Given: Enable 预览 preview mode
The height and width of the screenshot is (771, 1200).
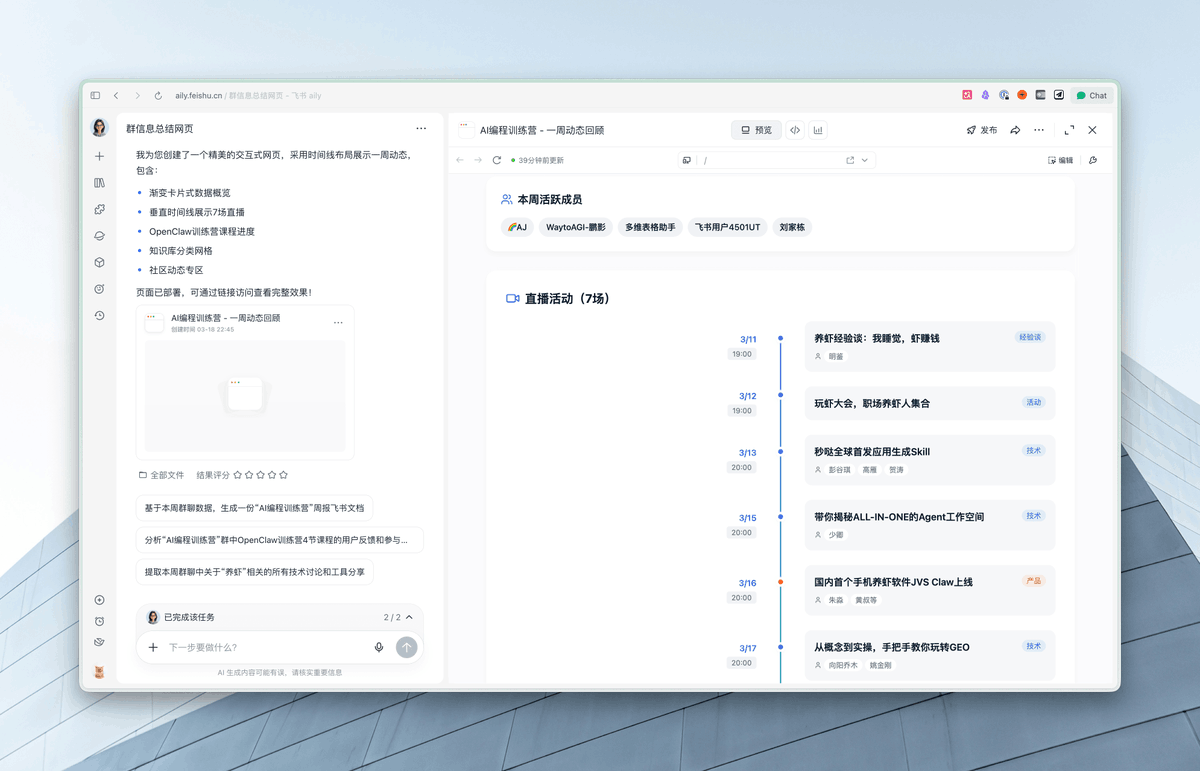Looking at the screenshot, I should (756, 129).
